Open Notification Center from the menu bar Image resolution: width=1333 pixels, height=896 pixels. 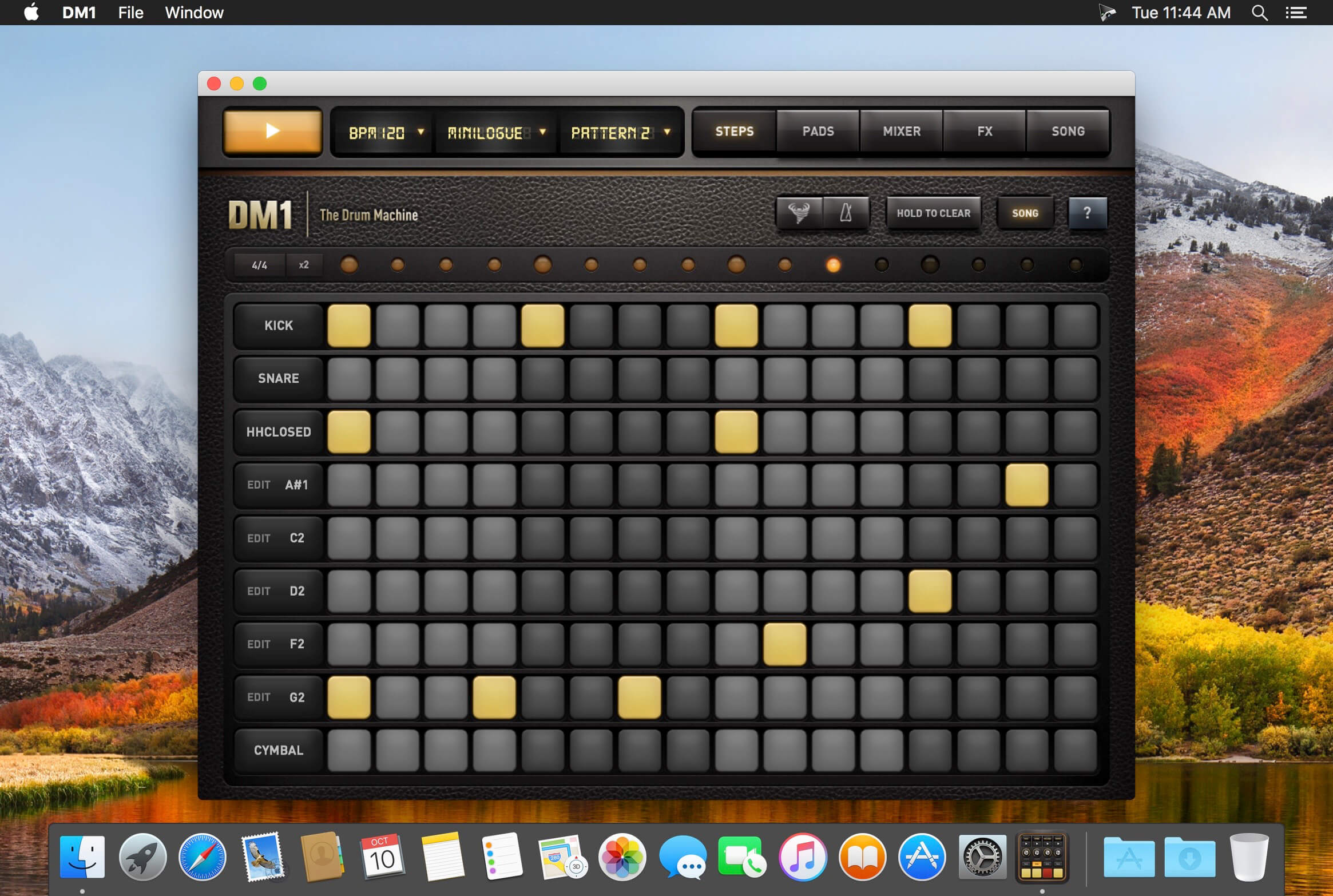tap(1296, 13)
